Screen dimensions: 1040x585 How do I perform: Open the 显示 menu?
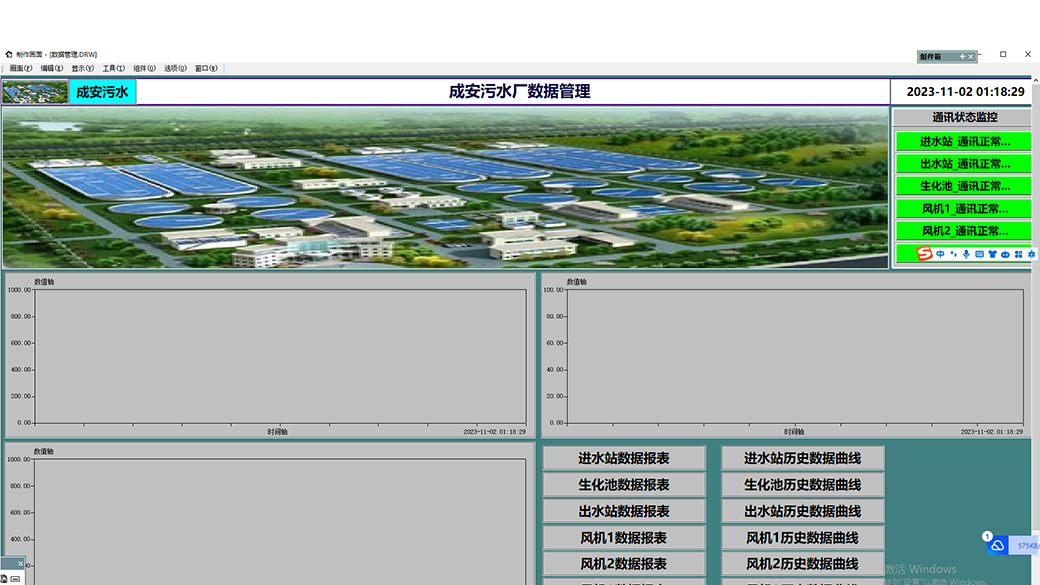pyautogui.click(x=83, y=68)
